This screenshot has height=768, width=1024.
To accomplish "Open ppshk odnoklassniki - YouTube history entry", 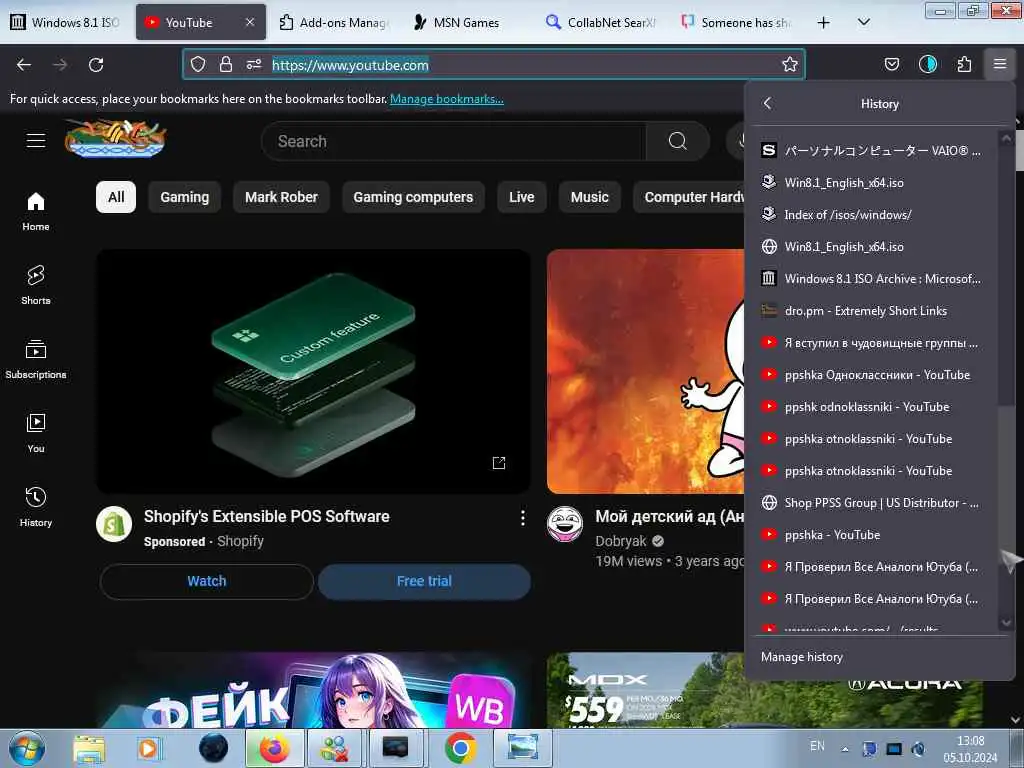I will pos(873,406).
